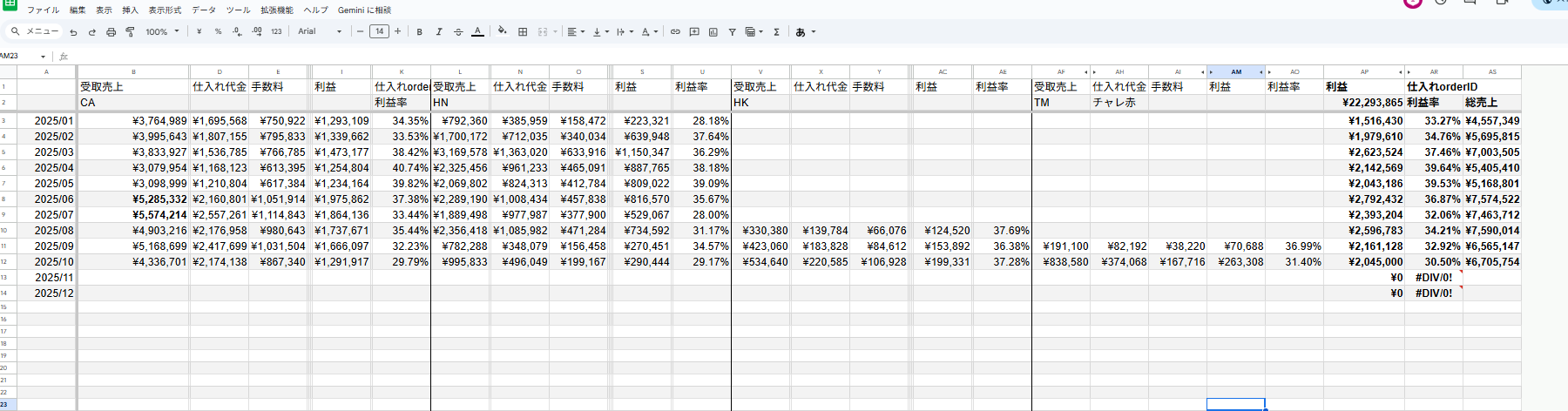Image resolution: width=1568 pixels, height=411 pixels.
Task: Toggle bold formatting
Action: 419,32
